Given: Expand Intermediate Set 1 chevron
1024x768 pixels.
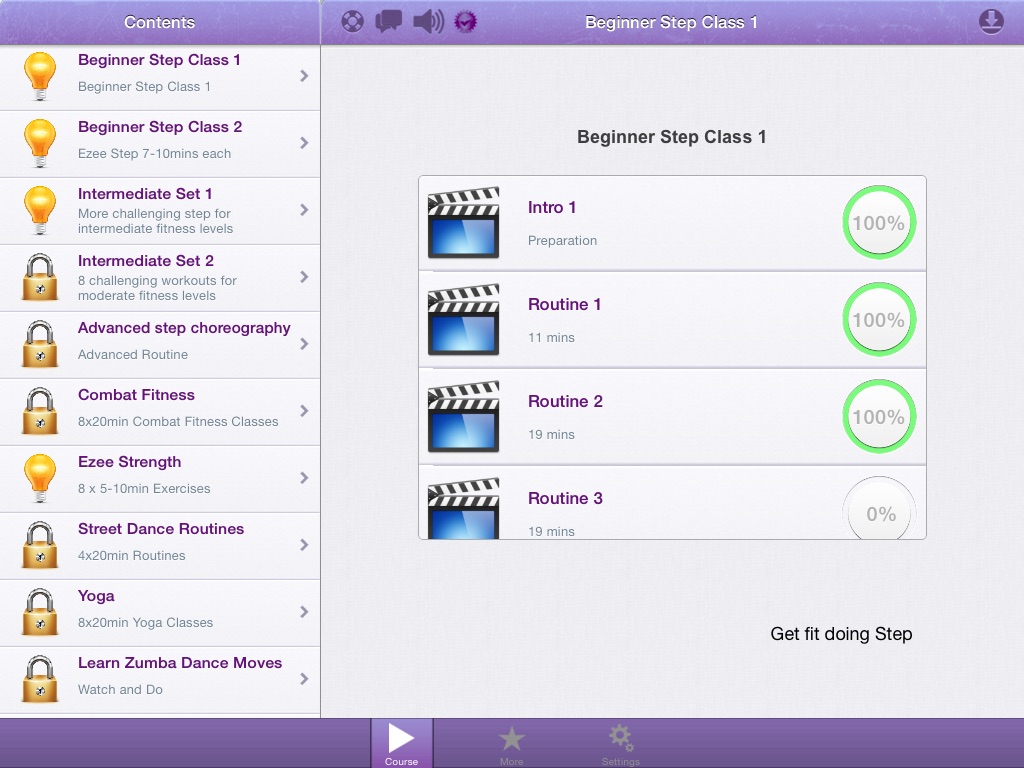Looking at the screenshot, I should pos(304,210).
